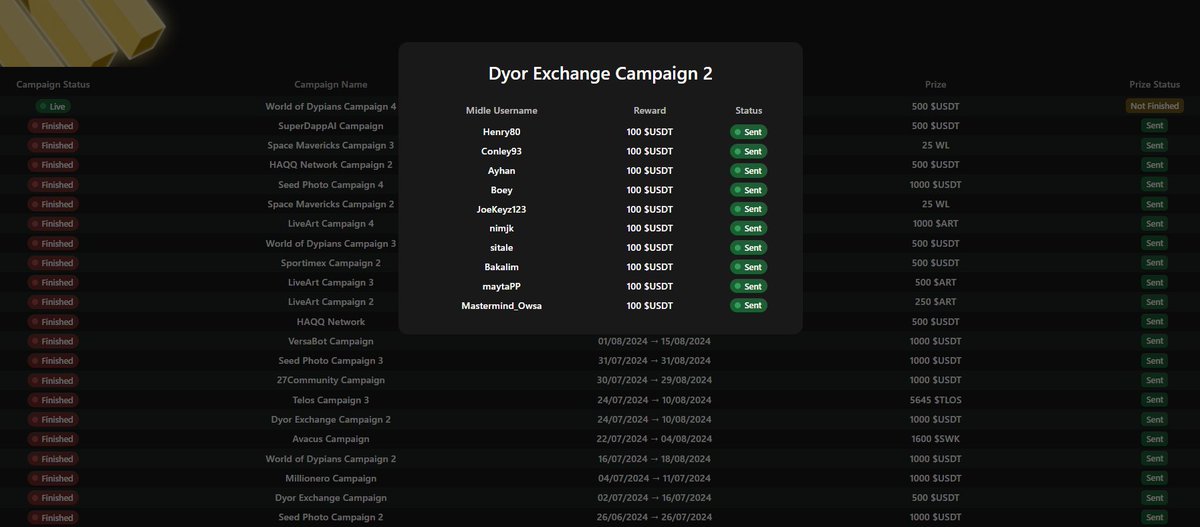The height and width of the screenshot is (527, 1200).
Task: Click Finished badge for LiveArt Campaign 4
Action: tap(53, 223)
